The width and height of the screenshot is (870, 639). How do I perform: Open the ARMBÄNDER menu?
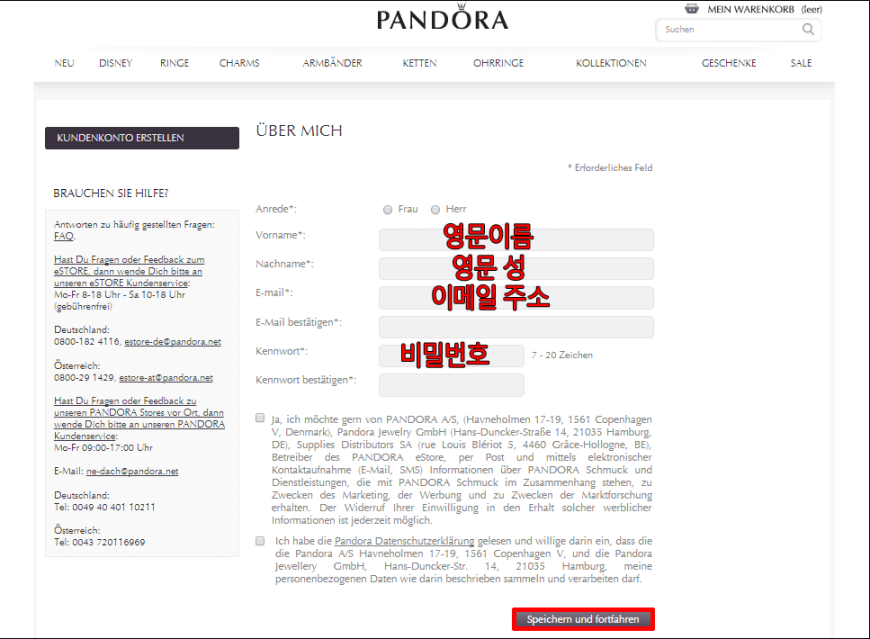[x=332, y=63]
